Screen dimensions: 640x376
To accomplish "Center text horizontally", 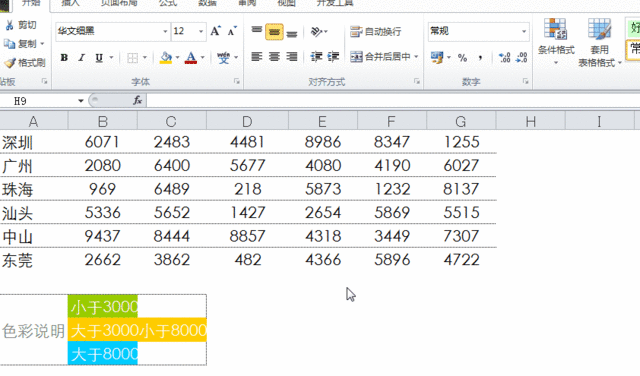I will point(274,57).
